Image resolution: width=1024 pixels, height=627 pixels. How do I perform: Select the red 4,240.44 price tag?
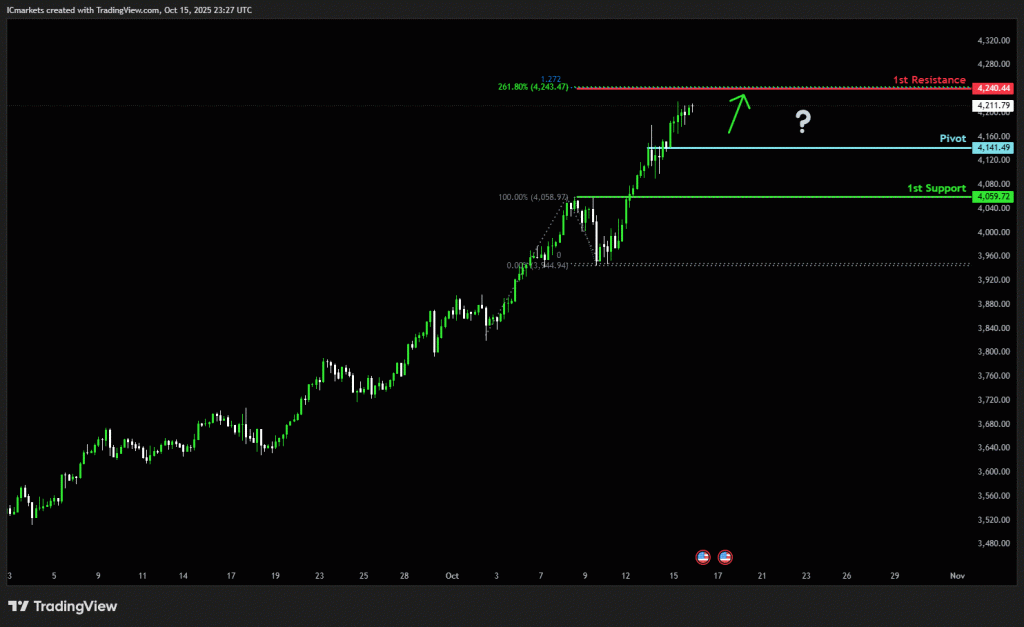tap(992, 88)
